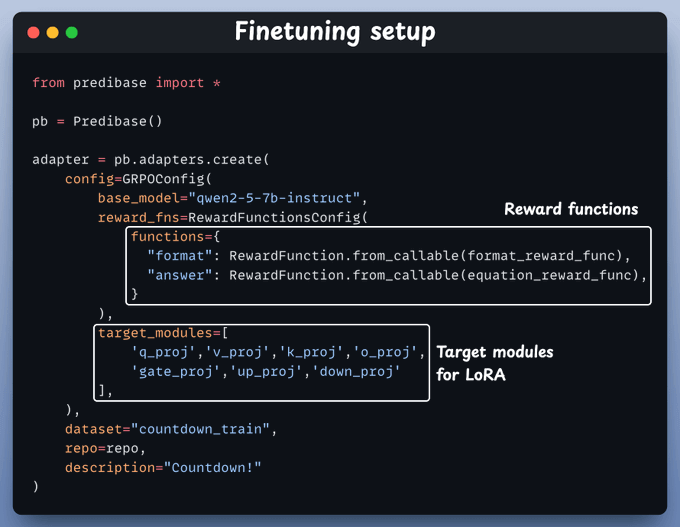
Task: Click the "answer" dictionary key
Action: 180,275
